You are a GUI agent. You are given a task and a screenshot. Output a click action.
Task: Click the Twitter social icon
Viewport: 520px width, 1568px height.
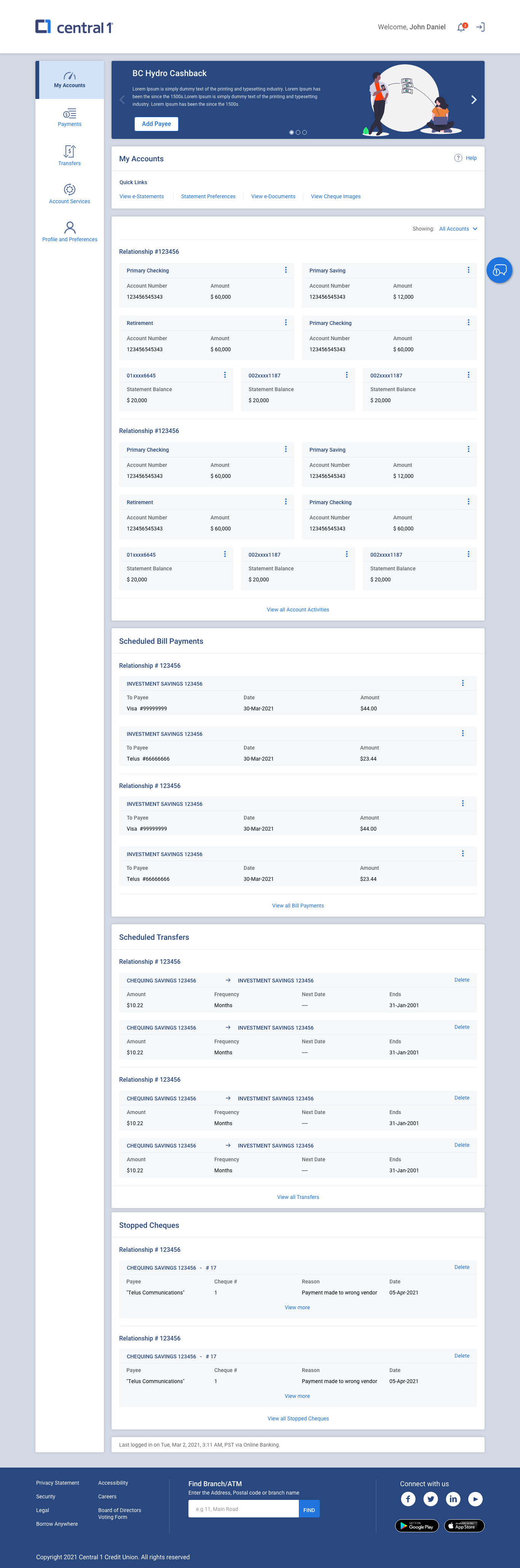[431, 1499]
